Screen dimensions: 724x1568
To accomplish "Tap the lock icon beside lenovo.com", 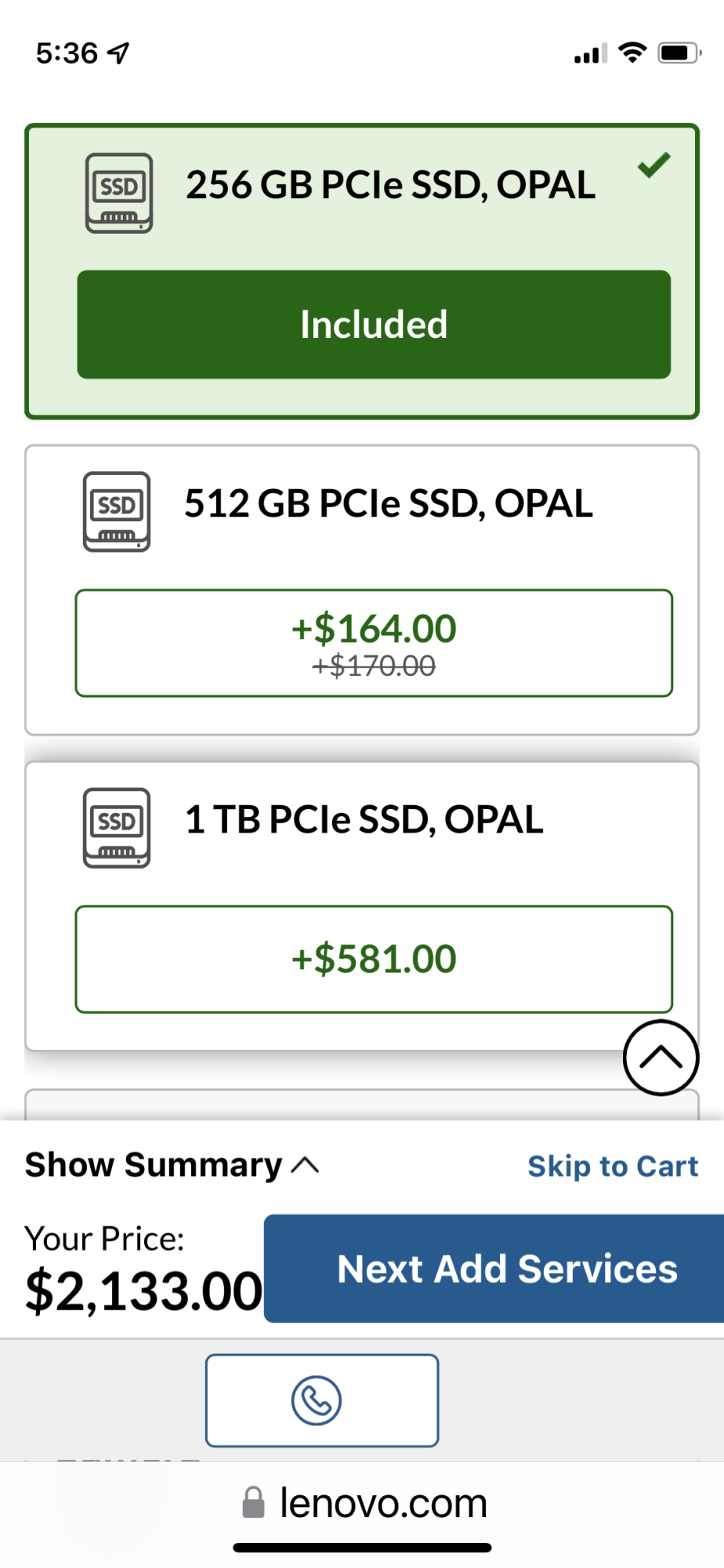I will [x=253, y=1503].
